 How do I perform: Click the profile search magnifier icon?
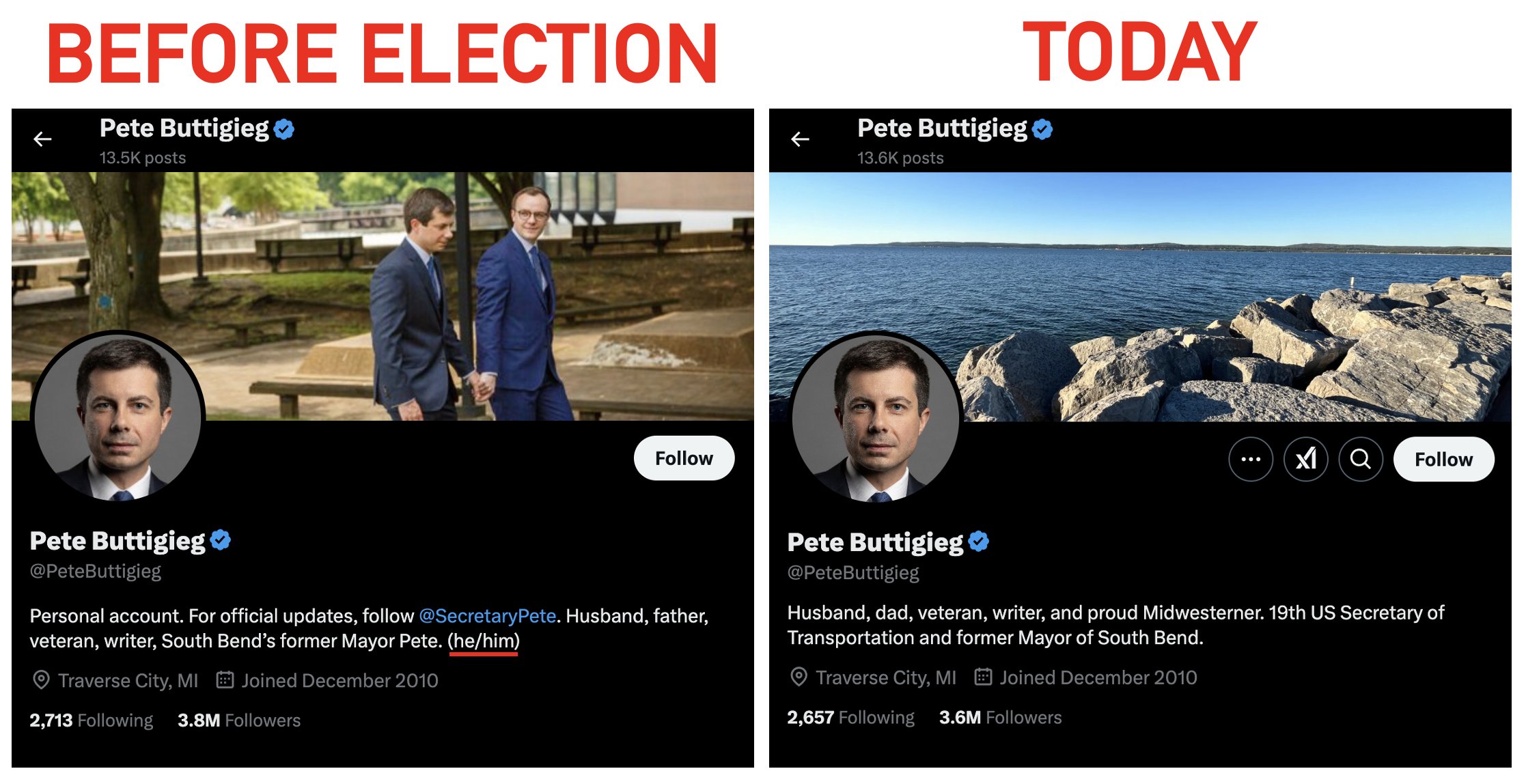point(1361,459)
